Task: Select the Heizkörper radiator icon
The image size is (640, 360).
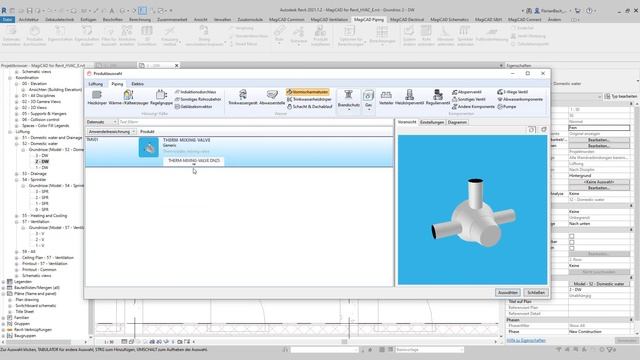Action: coord(97,98)
